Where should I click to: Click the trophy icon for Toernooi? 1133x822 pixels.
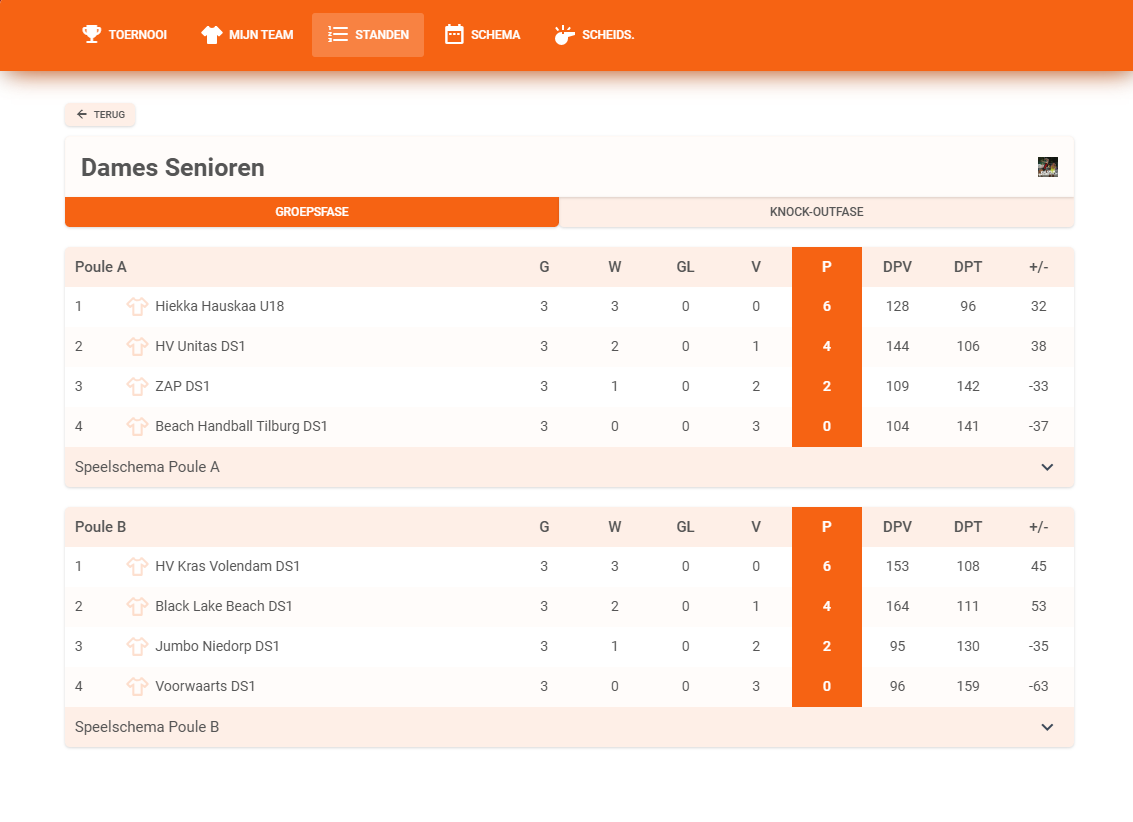pos(92,34)
